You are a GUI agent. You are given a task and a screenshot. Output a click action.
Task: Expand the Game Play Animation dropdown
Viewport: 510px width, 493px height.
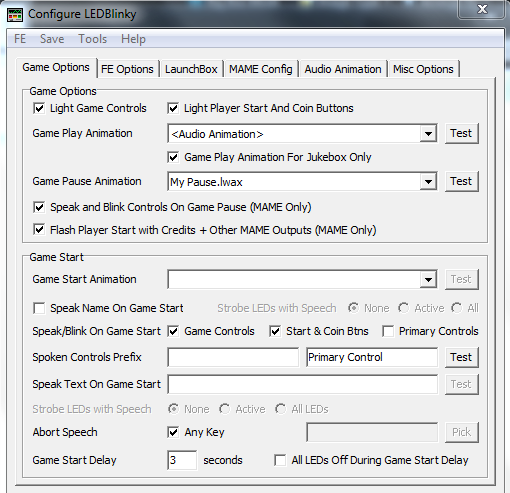tap(428, 134)
